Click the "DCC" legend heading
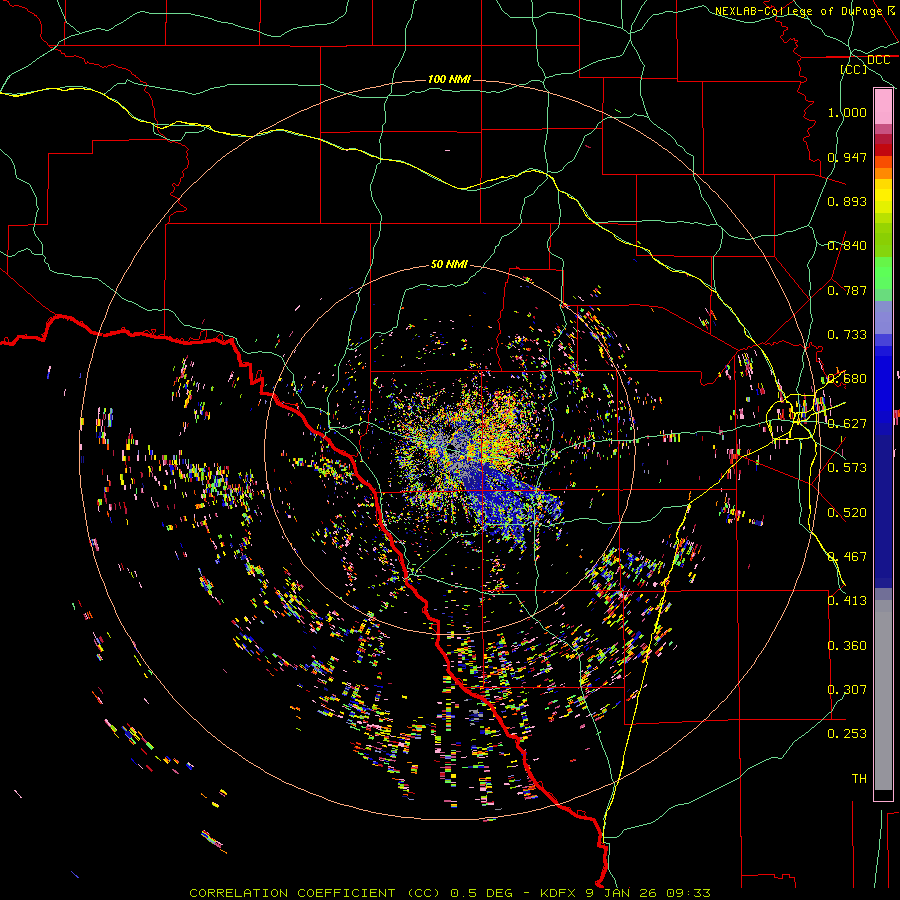 (x=878, y=60)
